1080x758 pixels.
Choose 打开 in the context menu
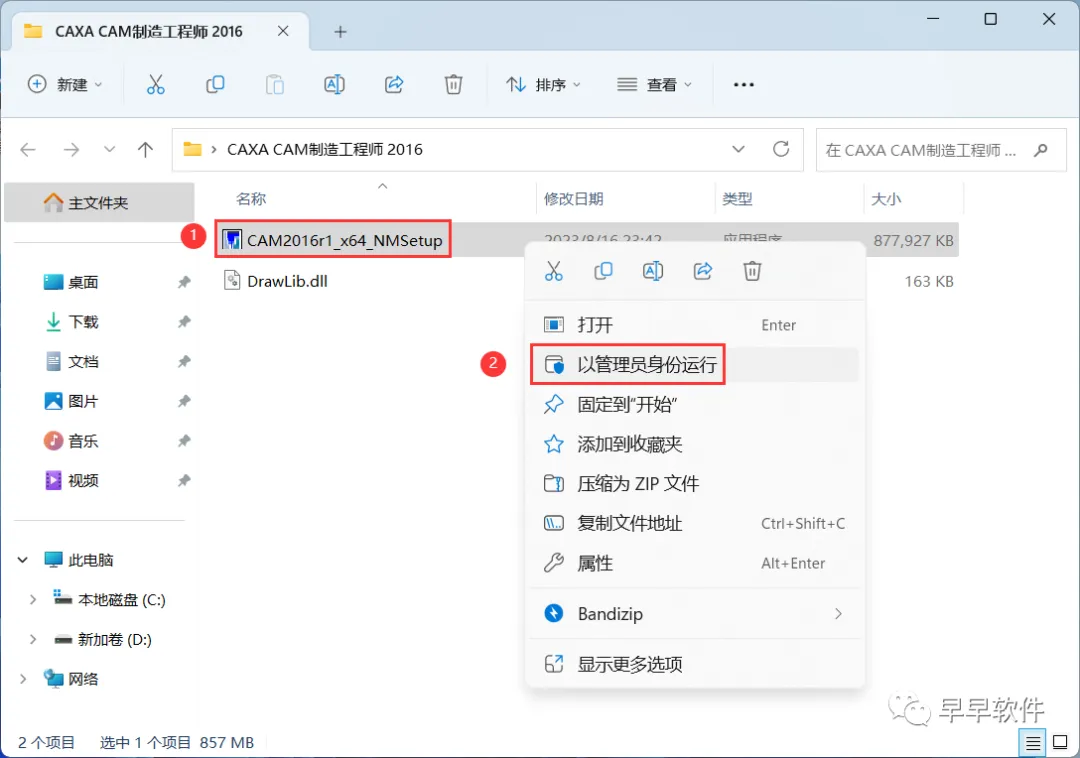click(x=695, y=325)
